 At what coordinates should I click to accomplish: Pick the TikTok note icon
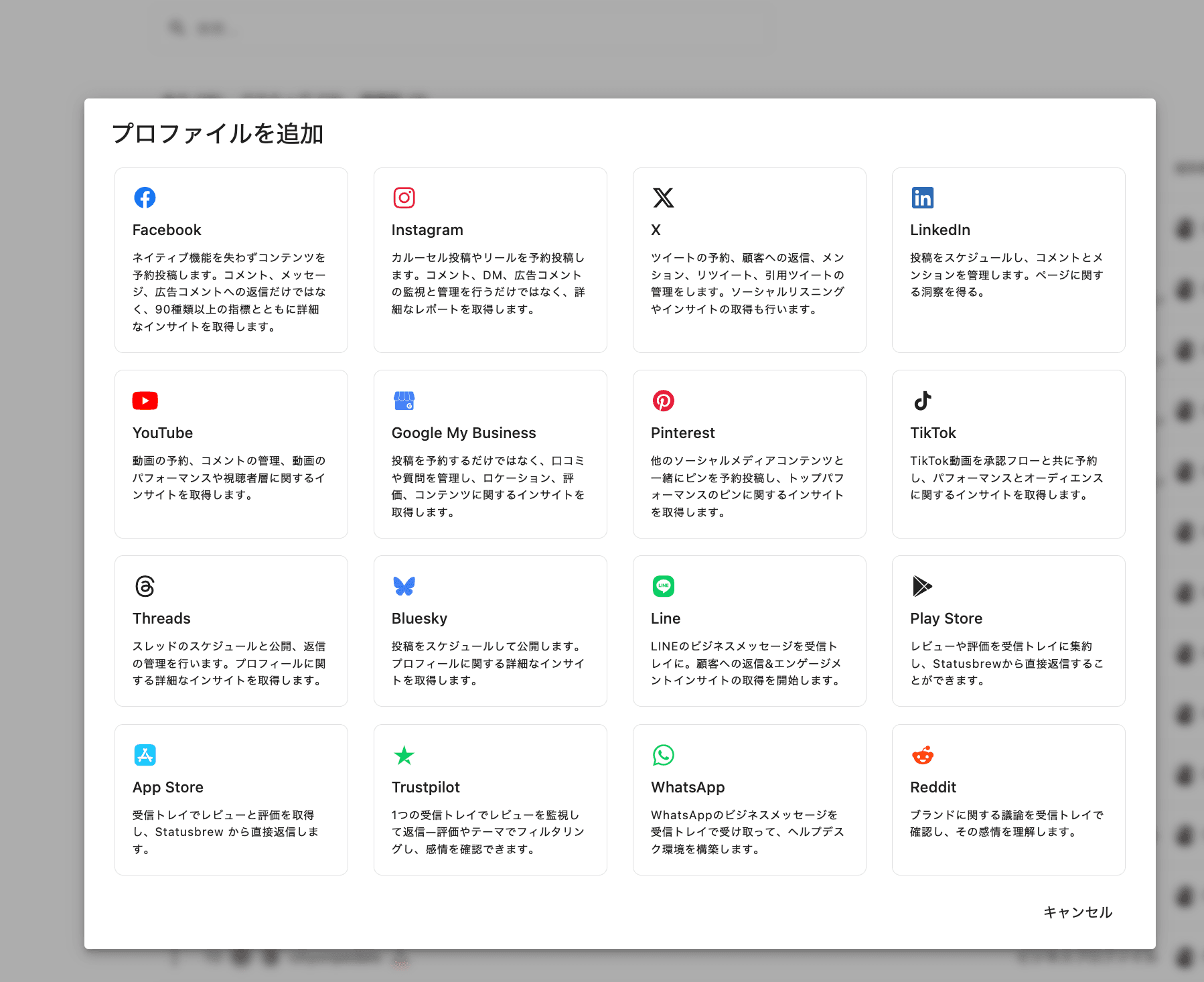[922, 401]
